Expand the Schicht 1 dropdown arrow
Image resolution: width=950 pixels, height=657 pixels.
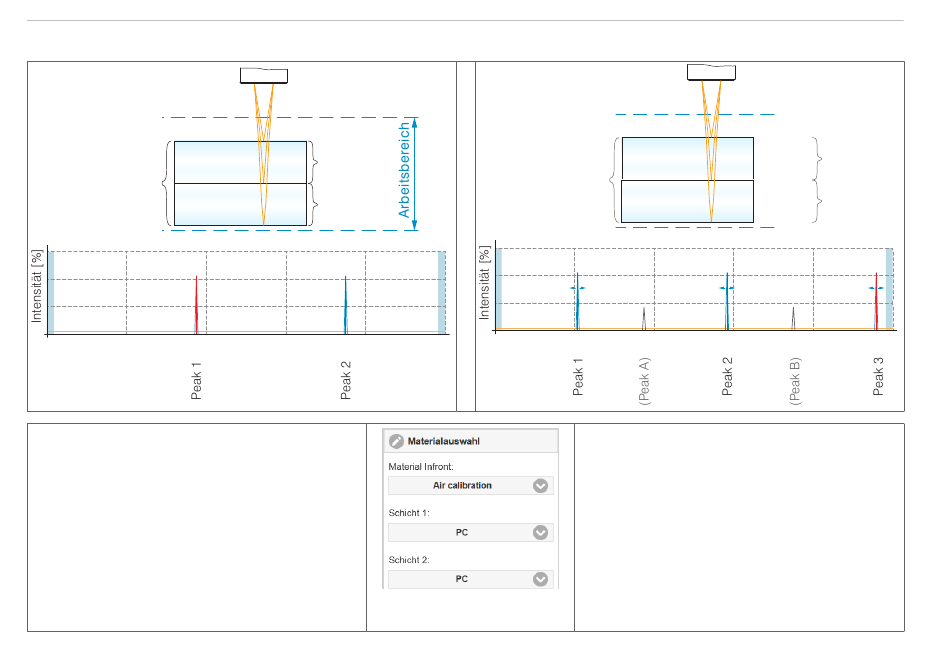pyautogui.click(x=540, y=532)
